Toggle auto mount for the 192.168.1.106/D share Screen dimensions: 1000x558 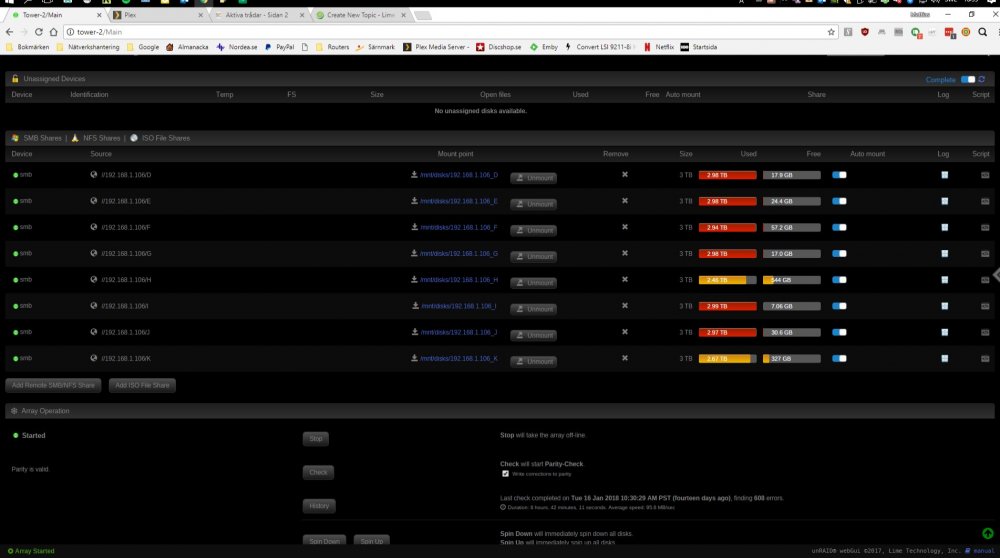pos(839,175)
